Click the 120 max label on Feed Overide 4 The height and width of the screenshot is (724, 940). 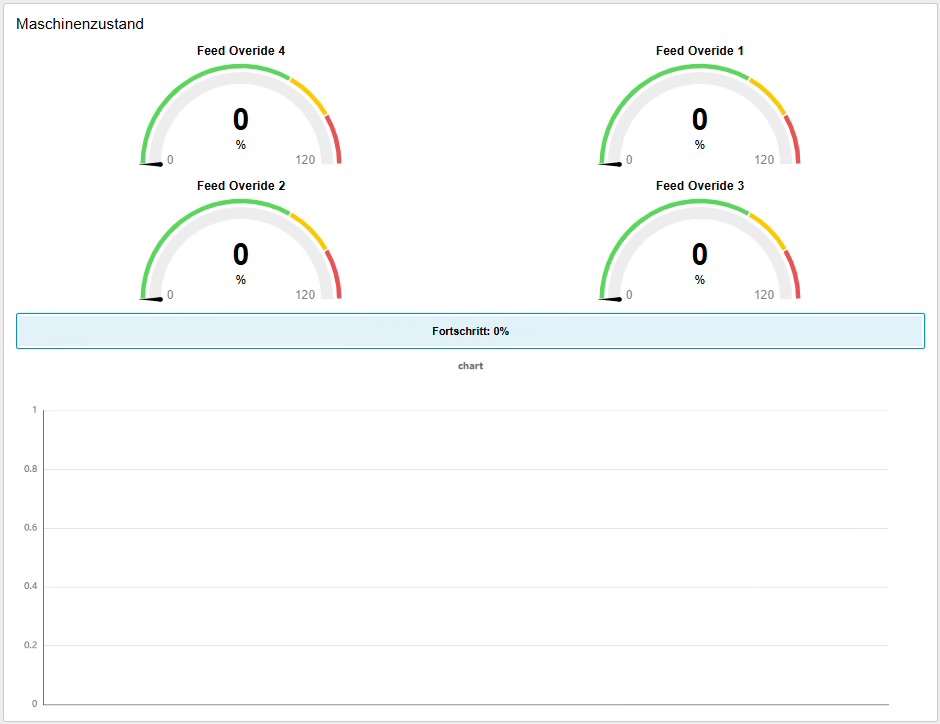[305, 160]
